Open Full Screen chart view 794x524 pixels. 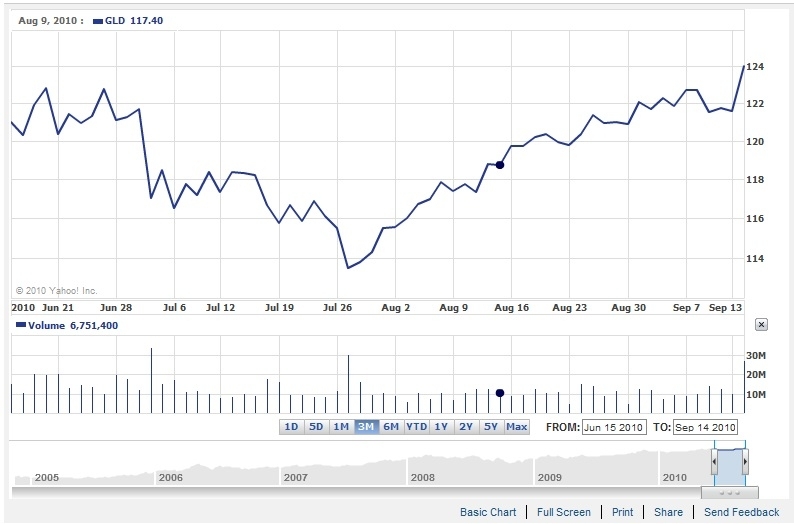tap(564, 512)
